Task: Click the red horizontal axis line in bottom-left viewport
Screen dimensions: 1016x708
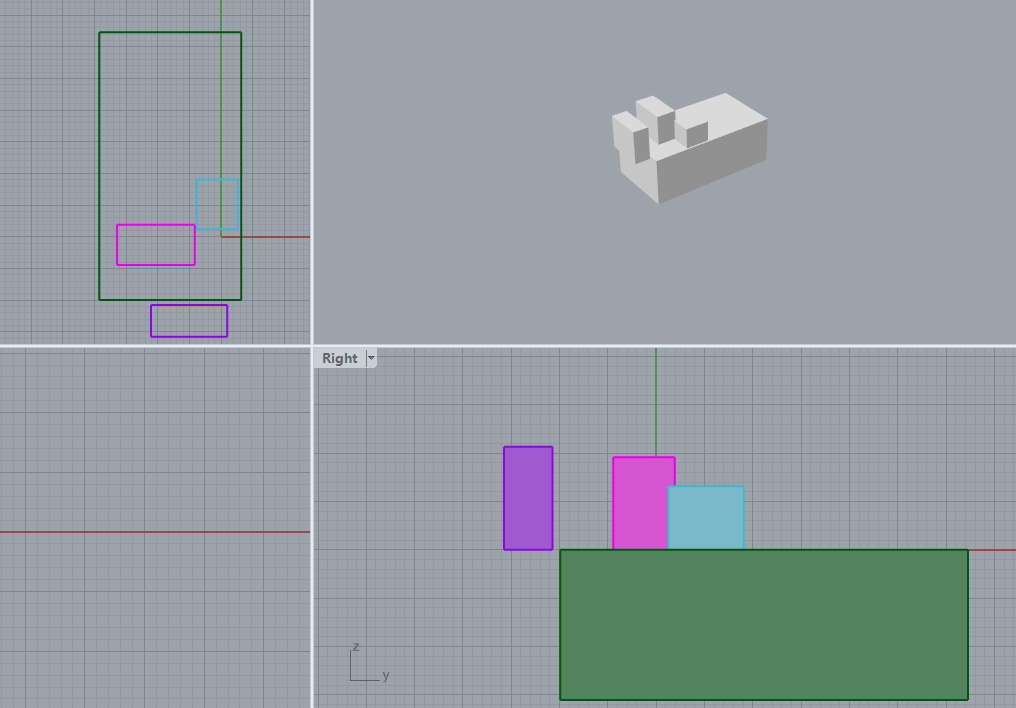Action: [x=150, y=532]
